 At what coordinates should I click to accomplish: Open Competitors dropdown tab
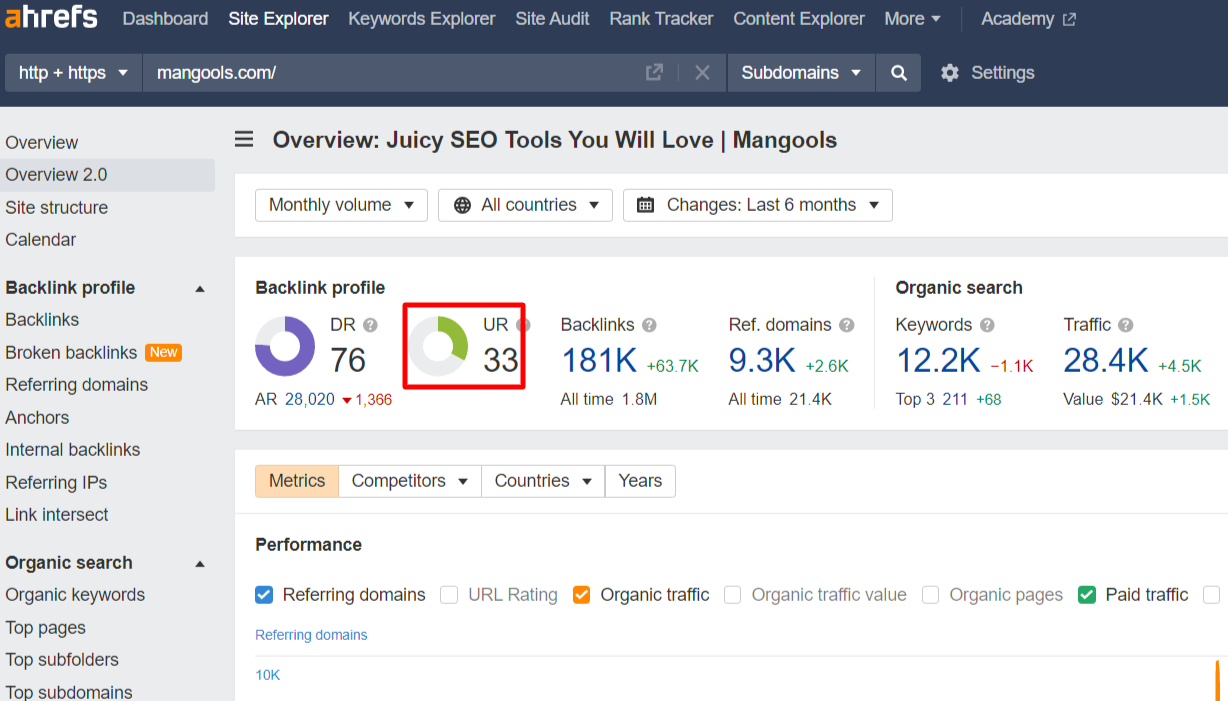pyautogui.click(x=410, y=481)
